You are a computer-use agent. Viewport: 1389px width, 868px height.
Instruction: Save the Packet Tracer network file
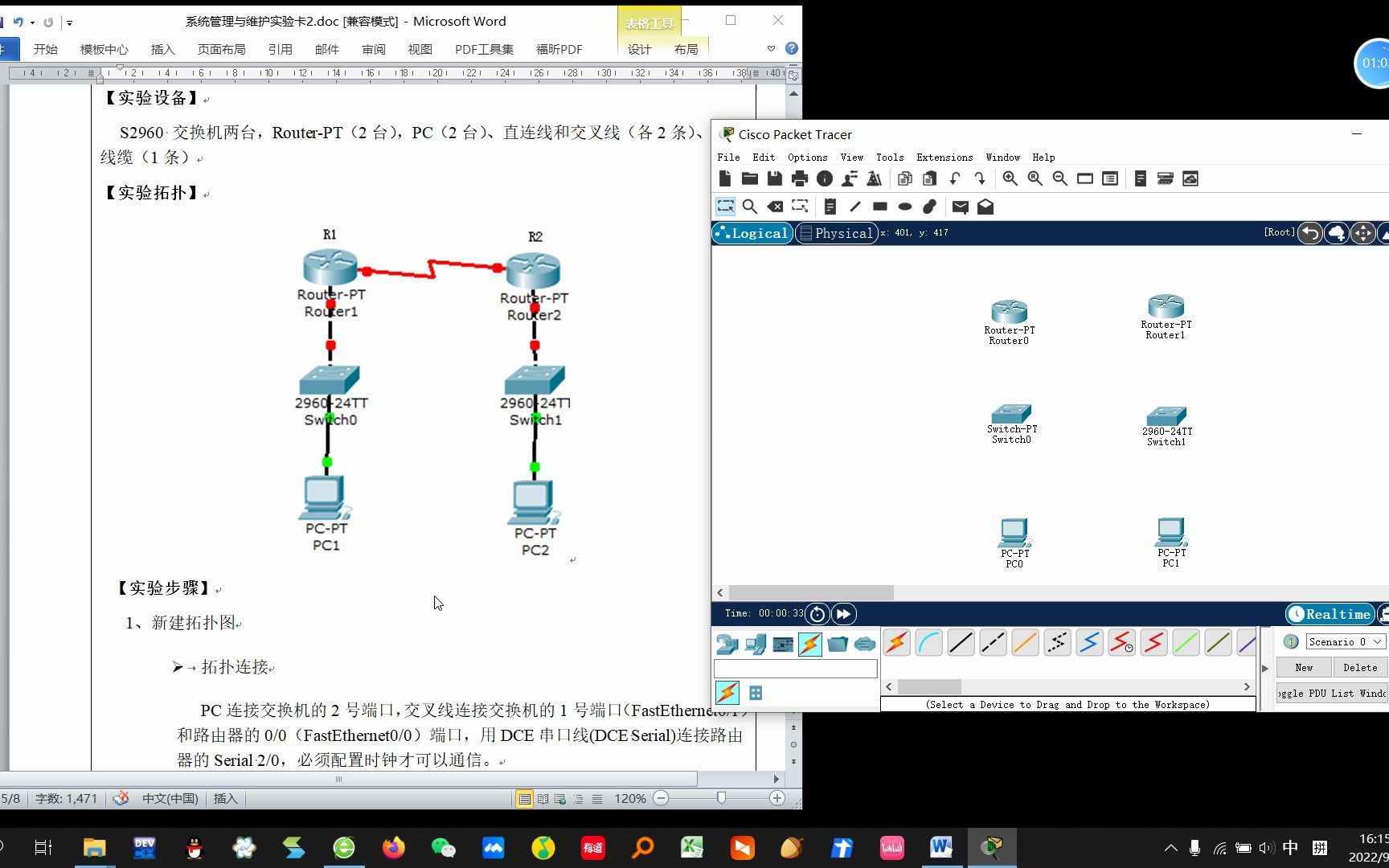coord(775,178)
